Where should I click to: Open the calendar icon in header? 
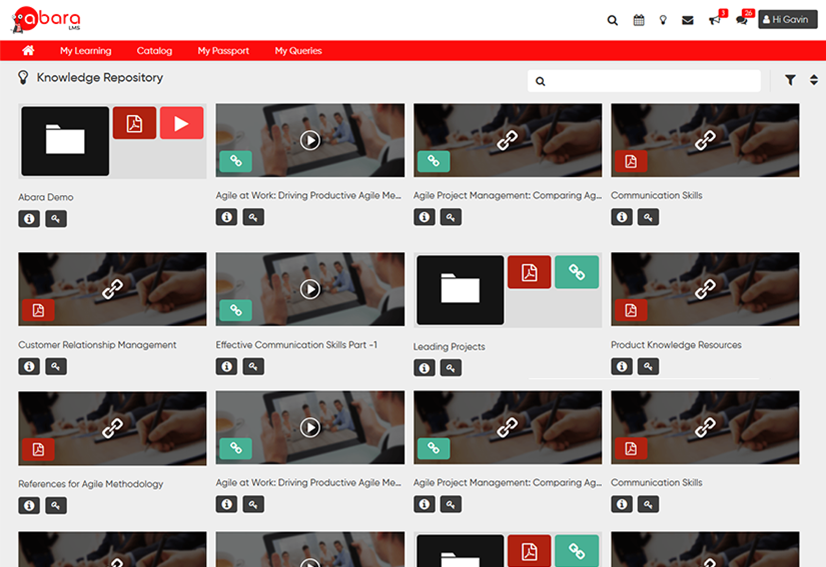tap(638, 21)
